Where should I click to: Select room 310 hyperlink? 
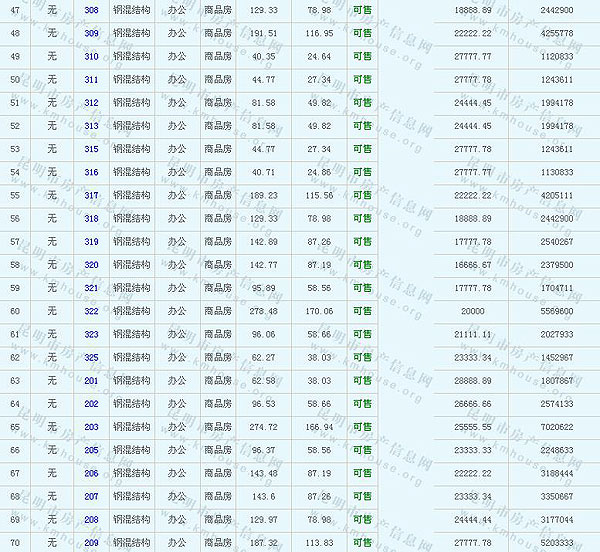[91, 56]
